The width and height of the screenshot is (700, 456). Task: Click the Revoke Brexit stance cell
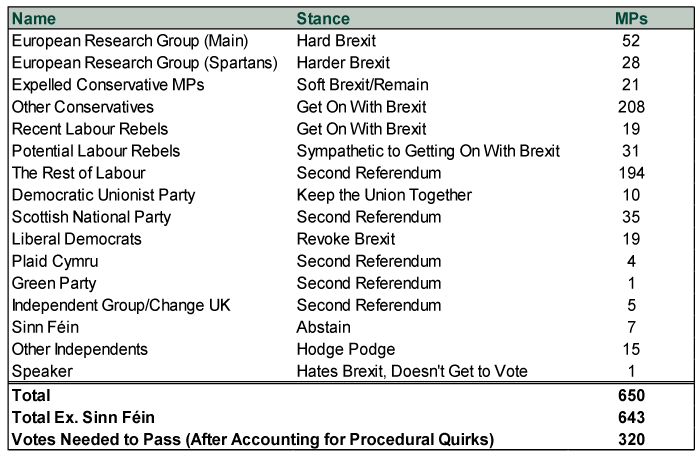[x=346, y=239]
